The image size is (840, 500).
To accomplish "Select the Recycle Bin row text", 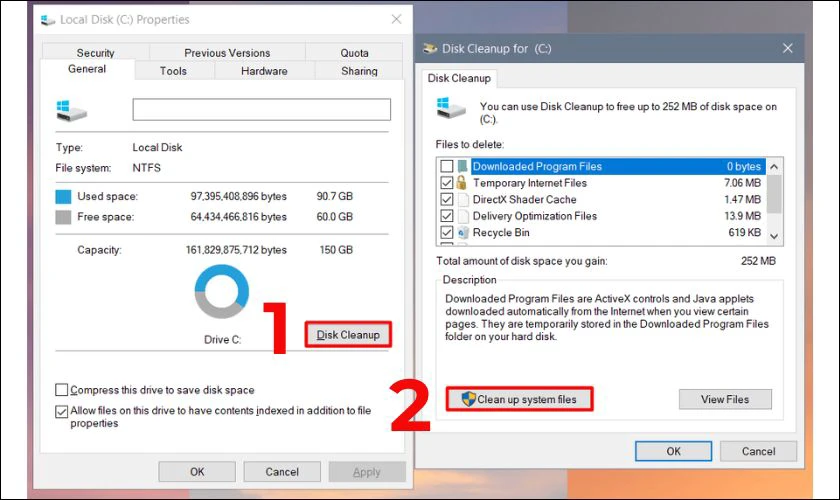I will (501, 233).
